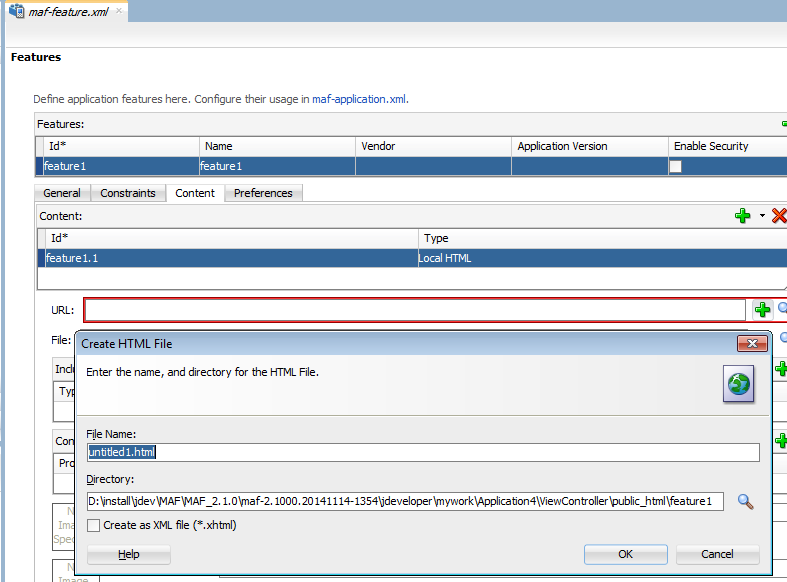Screen dimensions: 787x582
Task: Select feature1.1 row in Content table
Action: point(412,258)
